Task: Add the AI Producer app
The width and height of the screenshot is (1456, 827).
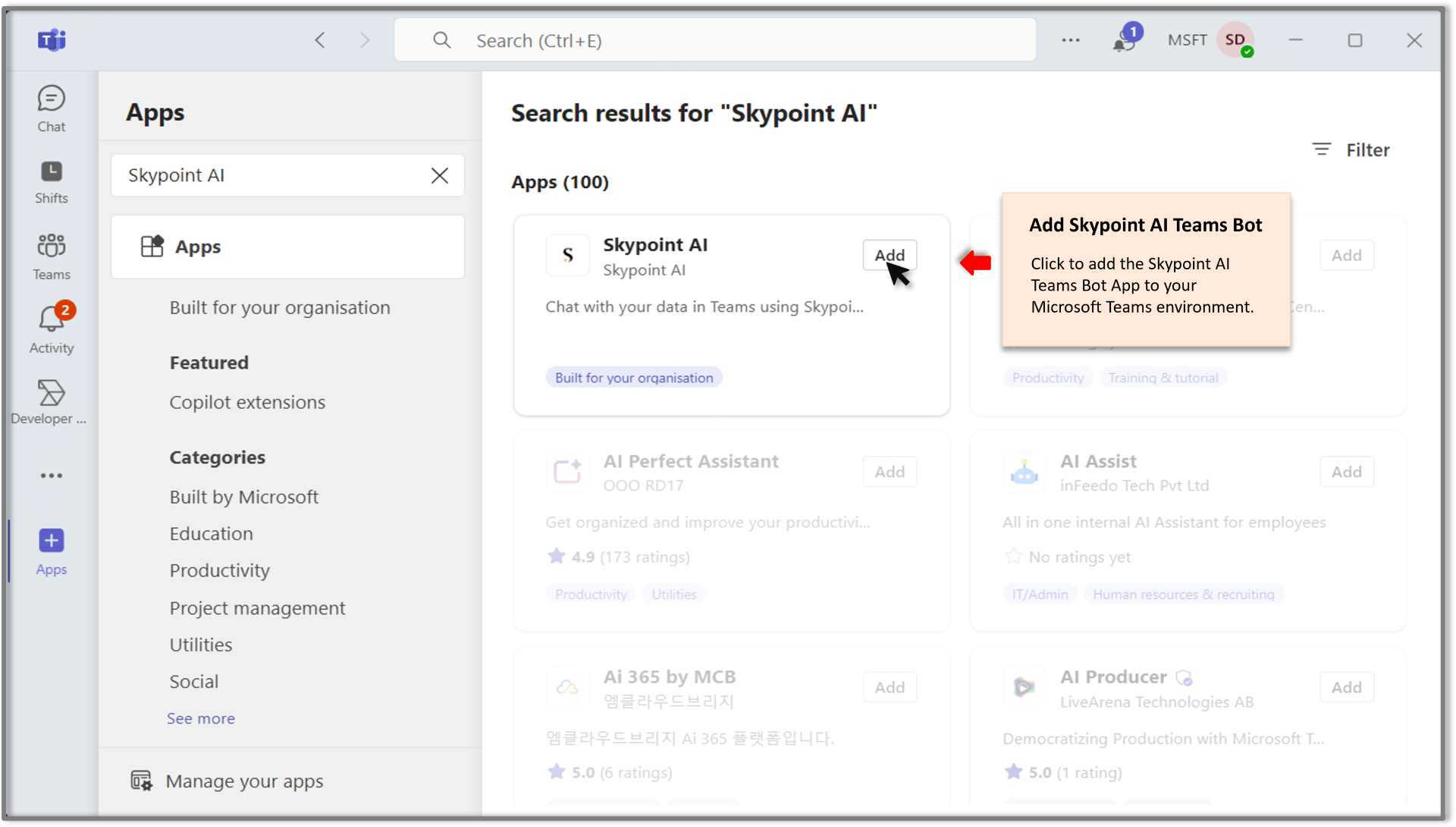Action: (x=1347, y=687)
